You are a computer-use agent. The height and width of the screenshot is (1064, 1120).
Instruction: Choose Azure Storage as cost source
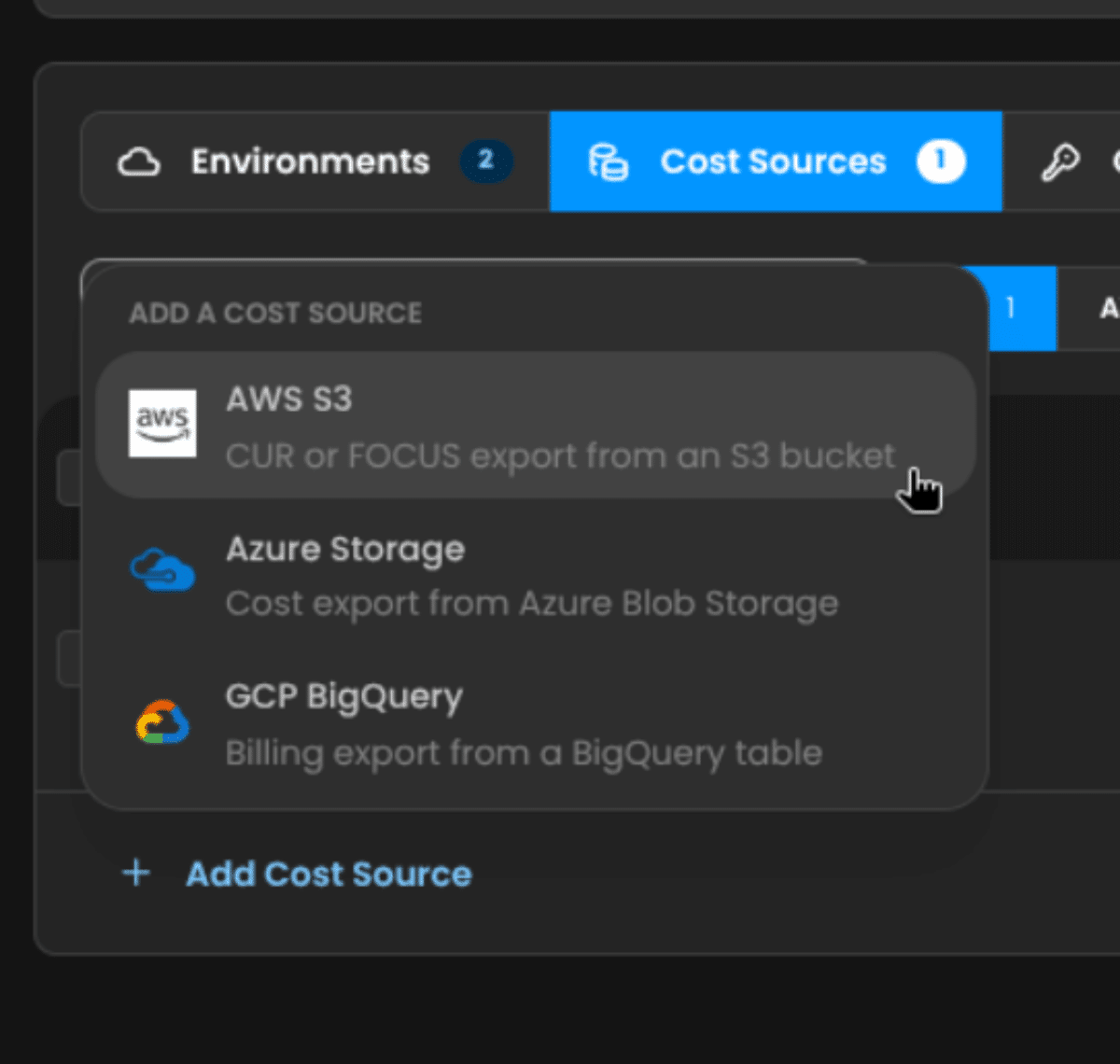(x=536, y=574)
